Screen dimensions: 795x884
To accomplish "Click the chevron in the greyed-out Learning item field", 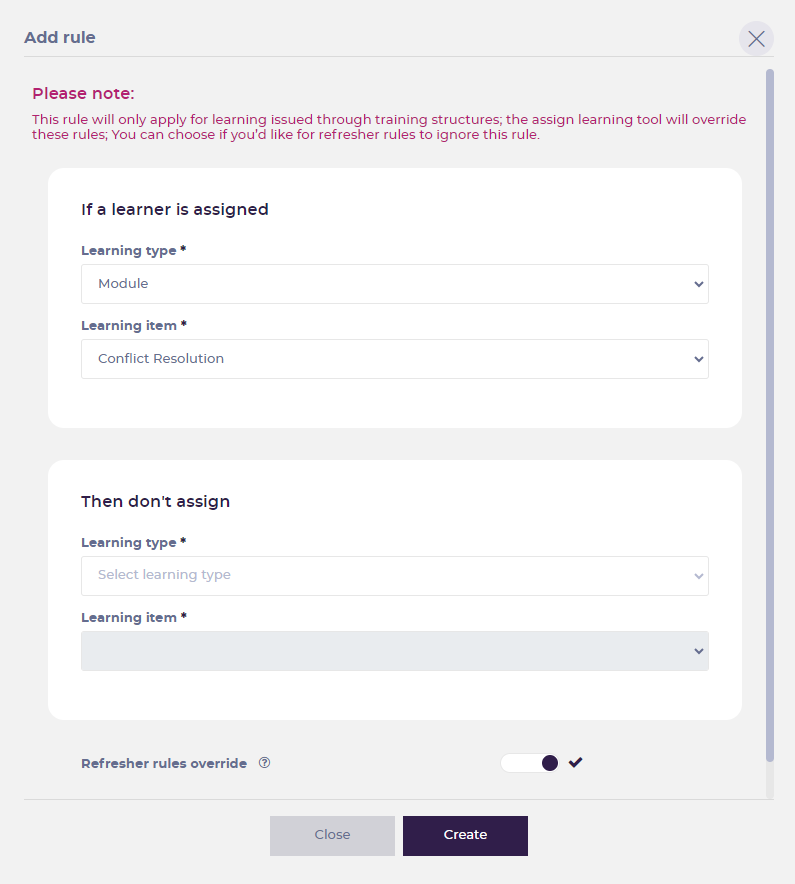I will tap(699, 651).
